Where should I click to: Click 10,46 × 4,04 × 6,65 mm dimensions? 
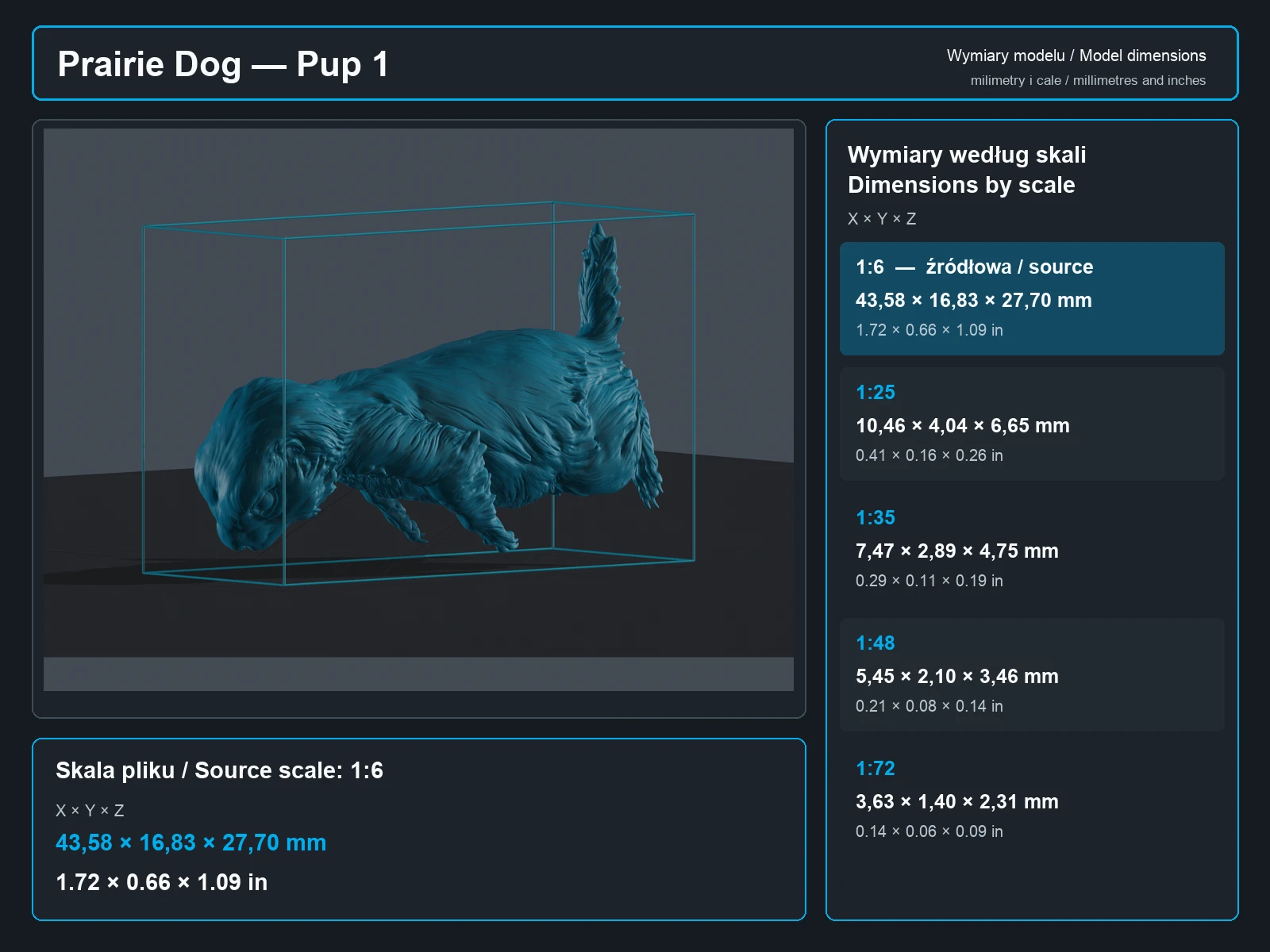point(963,426)
